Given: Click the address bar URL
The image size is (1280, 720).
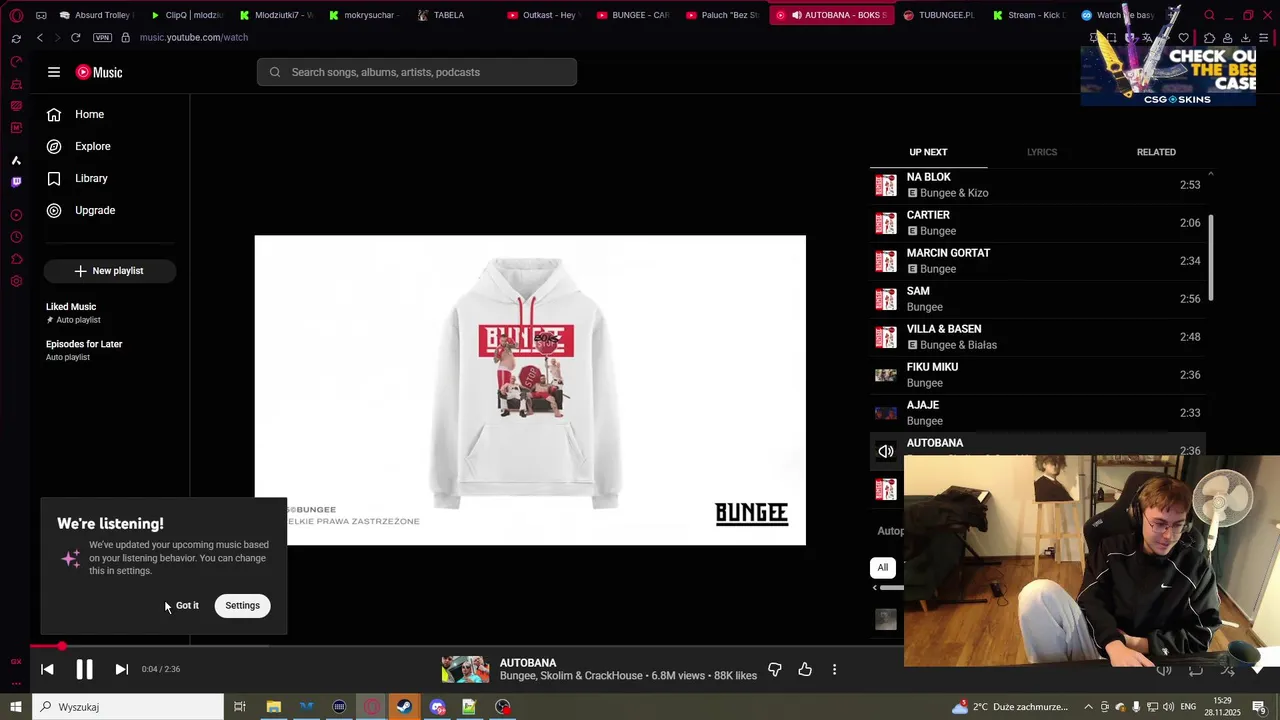Looking at the screenshot, I should (194, 37).
